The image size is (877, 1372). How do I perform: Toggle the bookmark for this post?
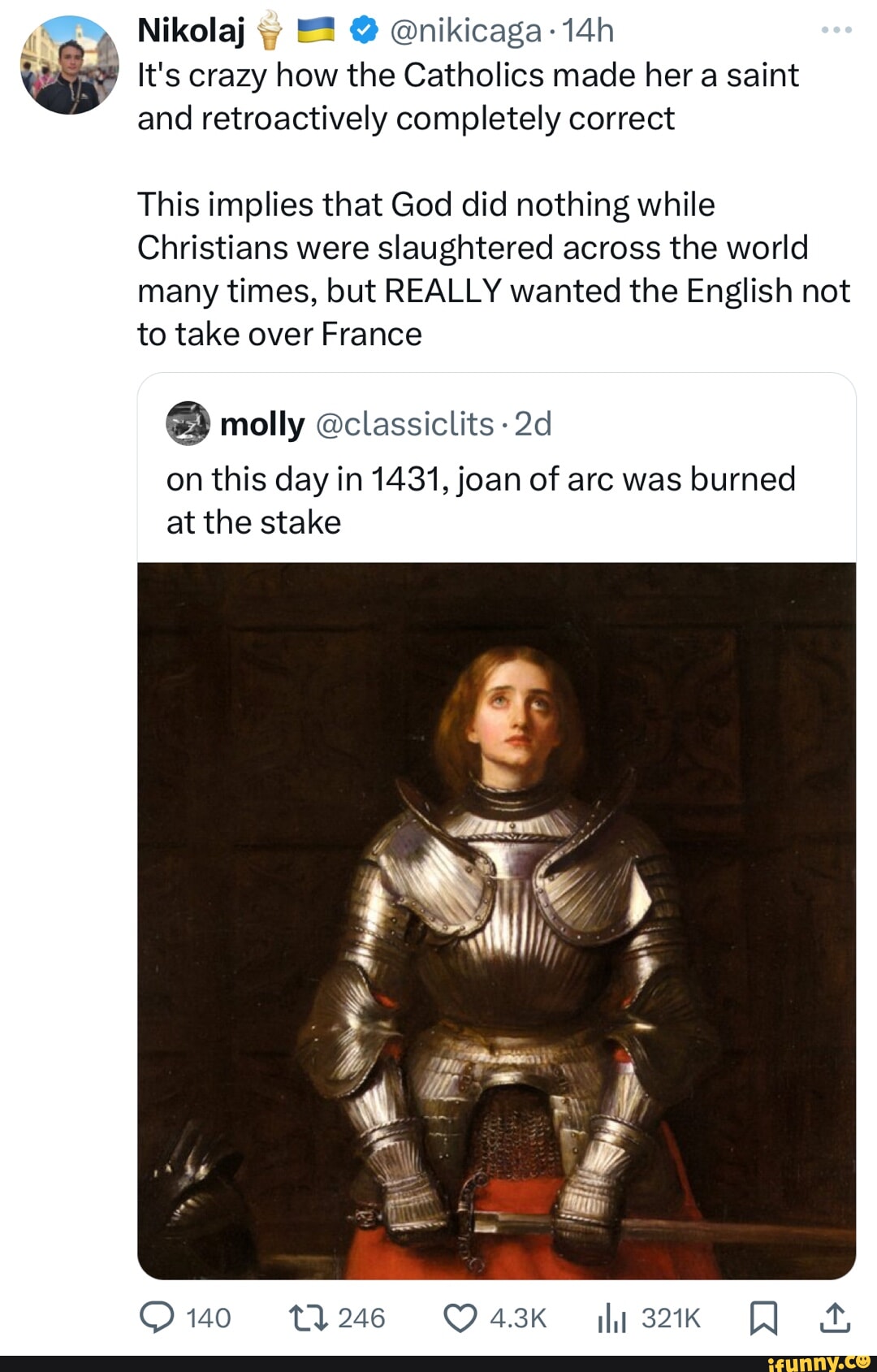click(x=766, y=1318)
